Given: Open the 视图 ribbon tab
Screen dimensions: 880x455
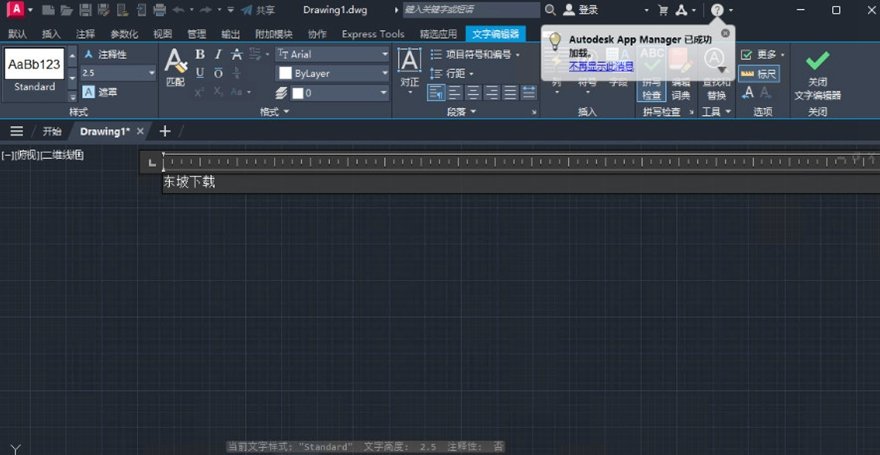Looking at the screenshot, I should tap(163, 34).
